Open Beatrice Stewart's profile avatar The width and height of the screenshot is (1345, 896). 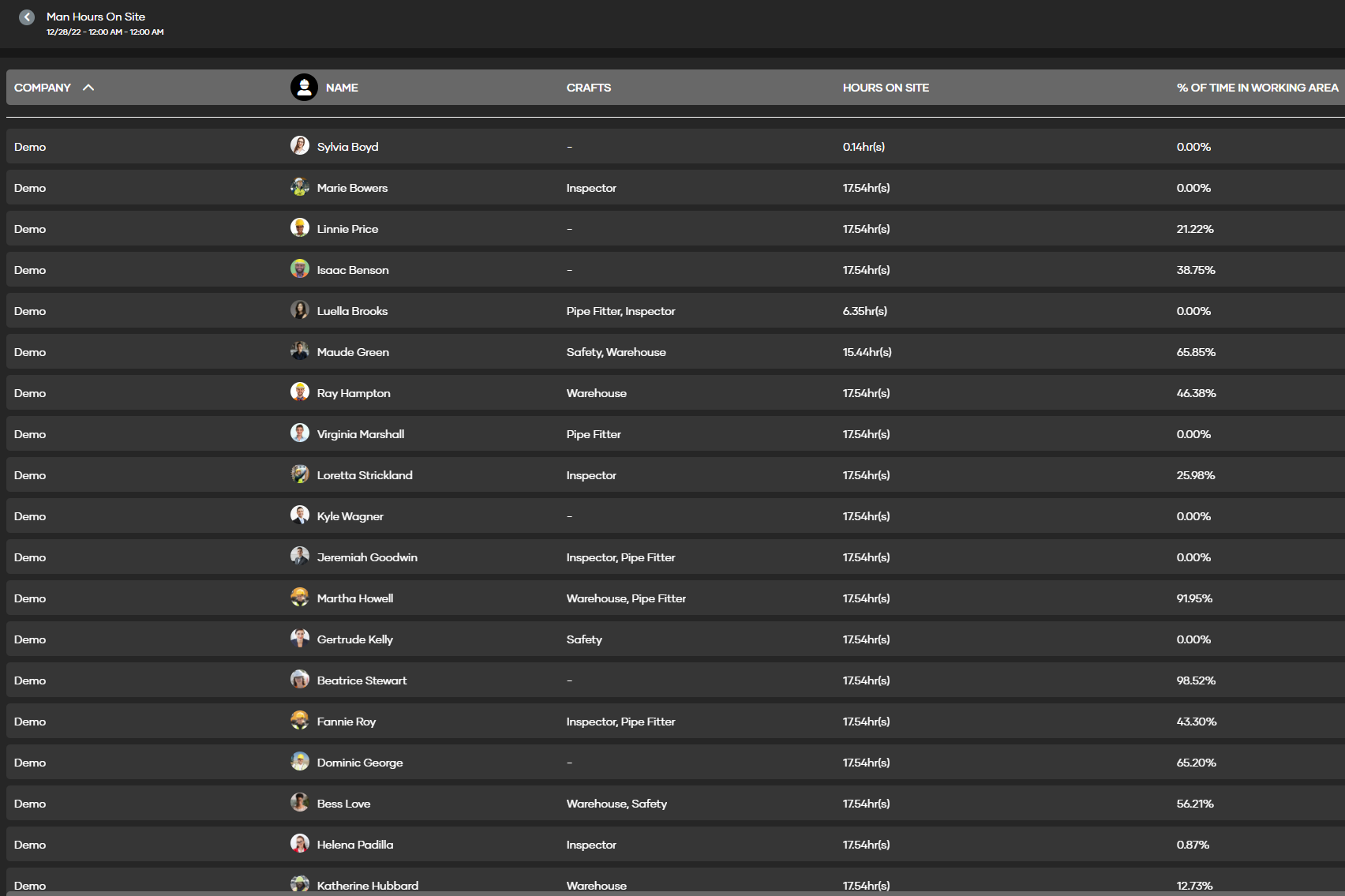point(300,679)
